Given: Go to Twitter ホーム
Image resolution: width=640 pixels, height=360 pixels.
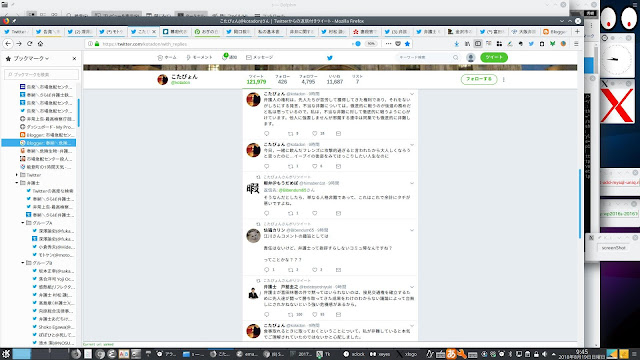Looking at the screenshot, I should [x=167, y=58].
